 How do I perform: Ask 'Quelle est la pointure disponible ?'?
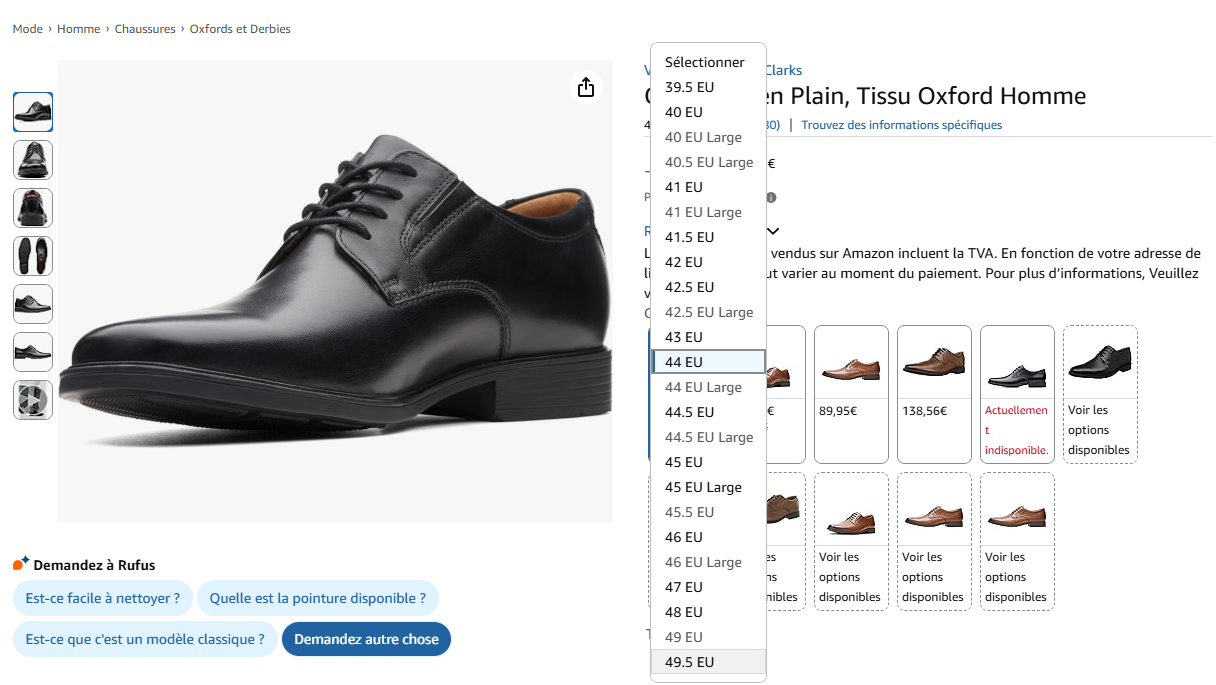tap(318, 598)
